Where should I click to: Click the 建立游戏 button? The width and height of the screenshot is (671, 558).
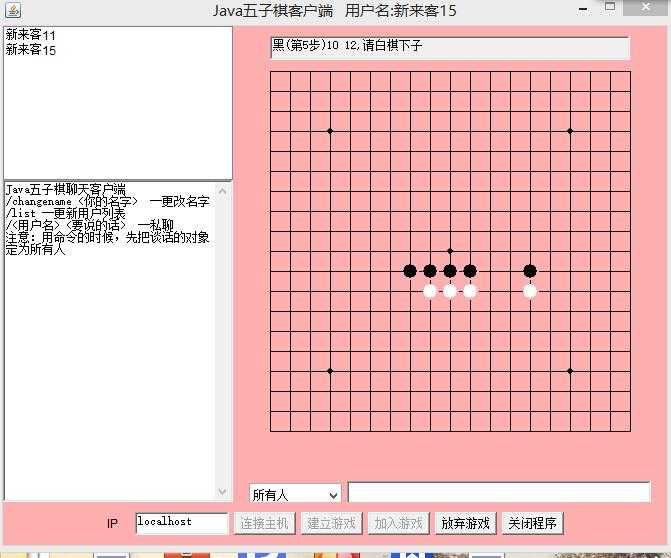tap(332, 523)
